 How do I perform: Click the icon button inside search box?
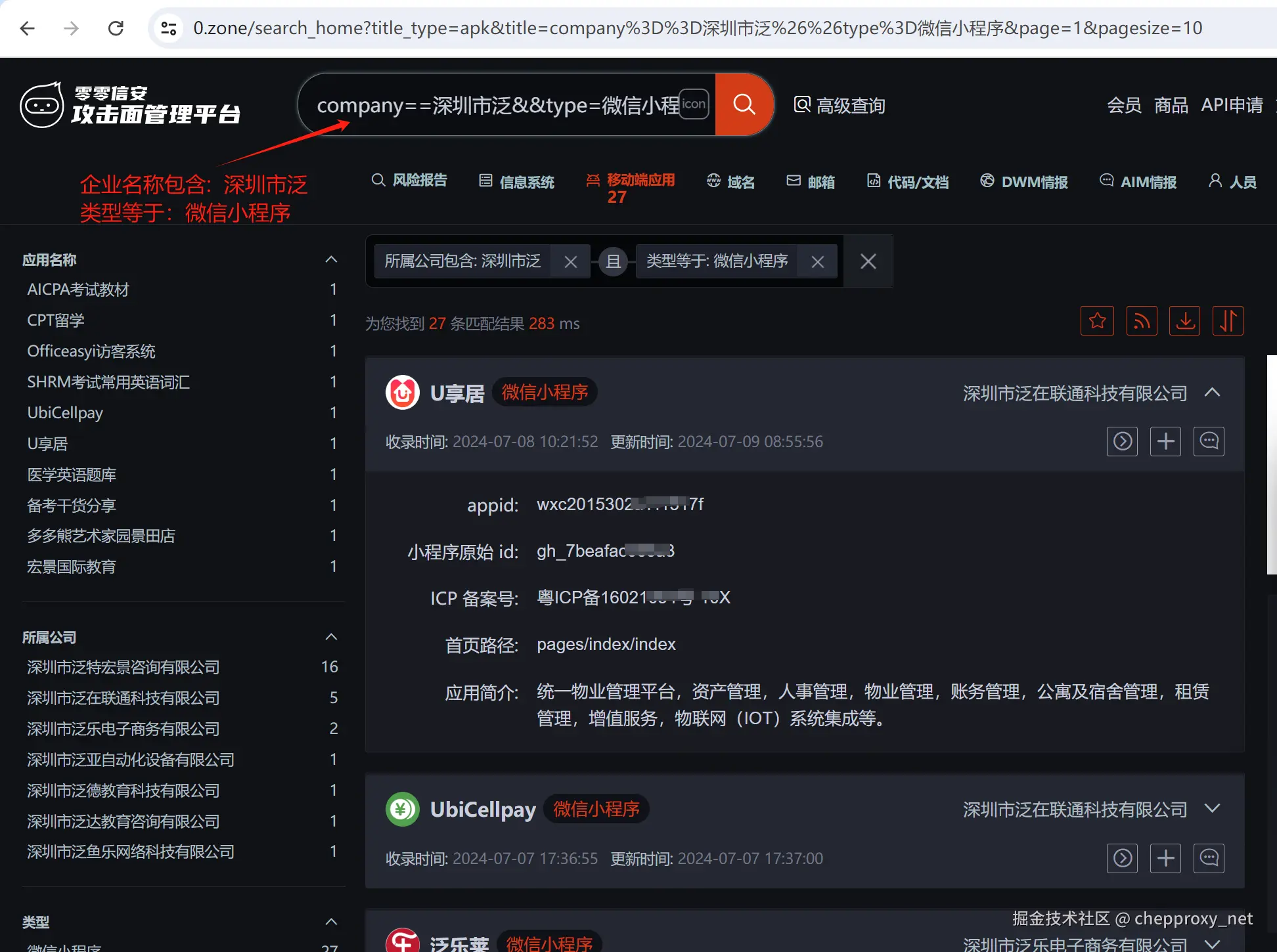694,104
